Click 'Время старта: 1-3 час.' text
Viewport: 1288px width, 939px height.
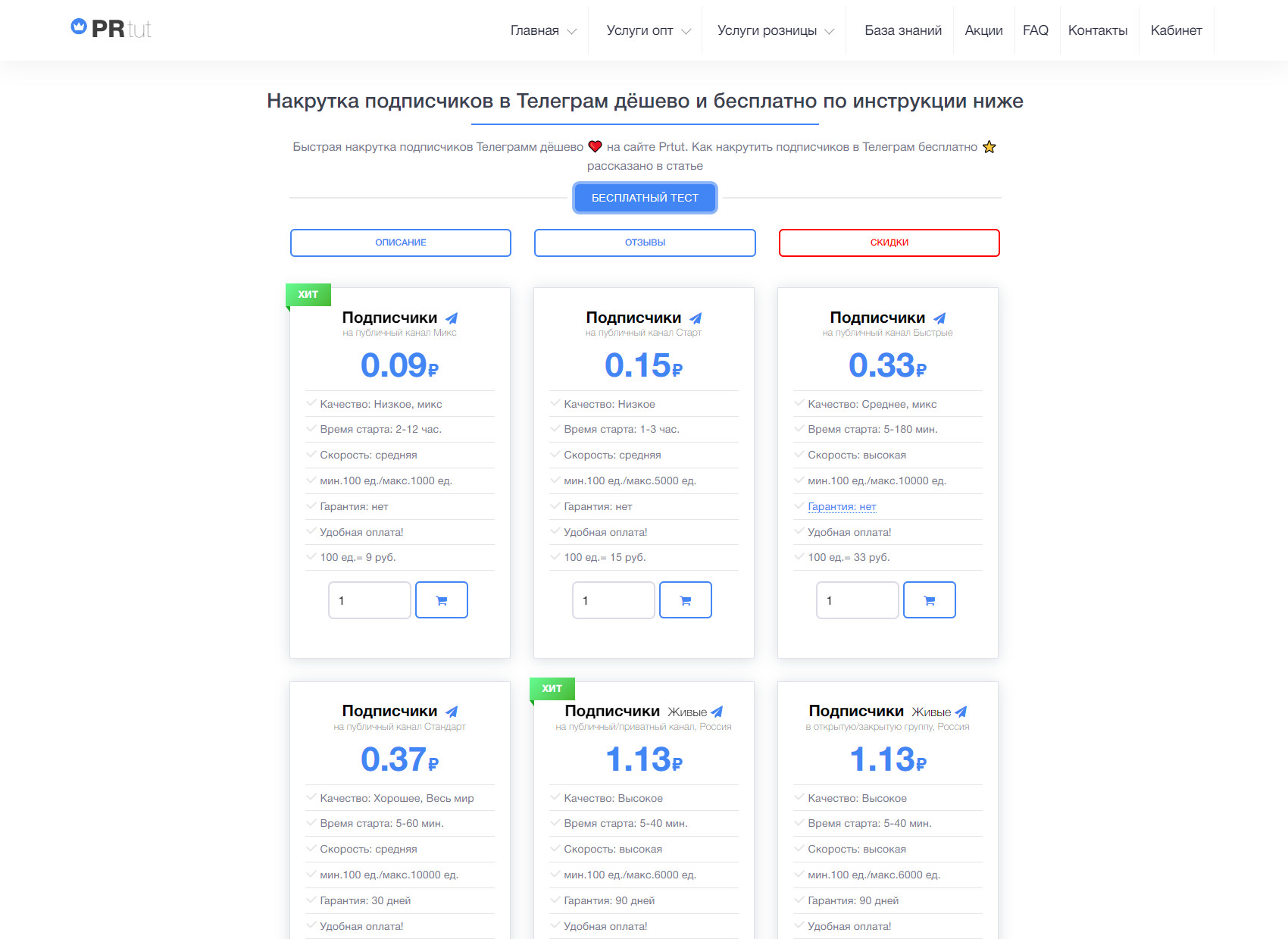(621, 429)
